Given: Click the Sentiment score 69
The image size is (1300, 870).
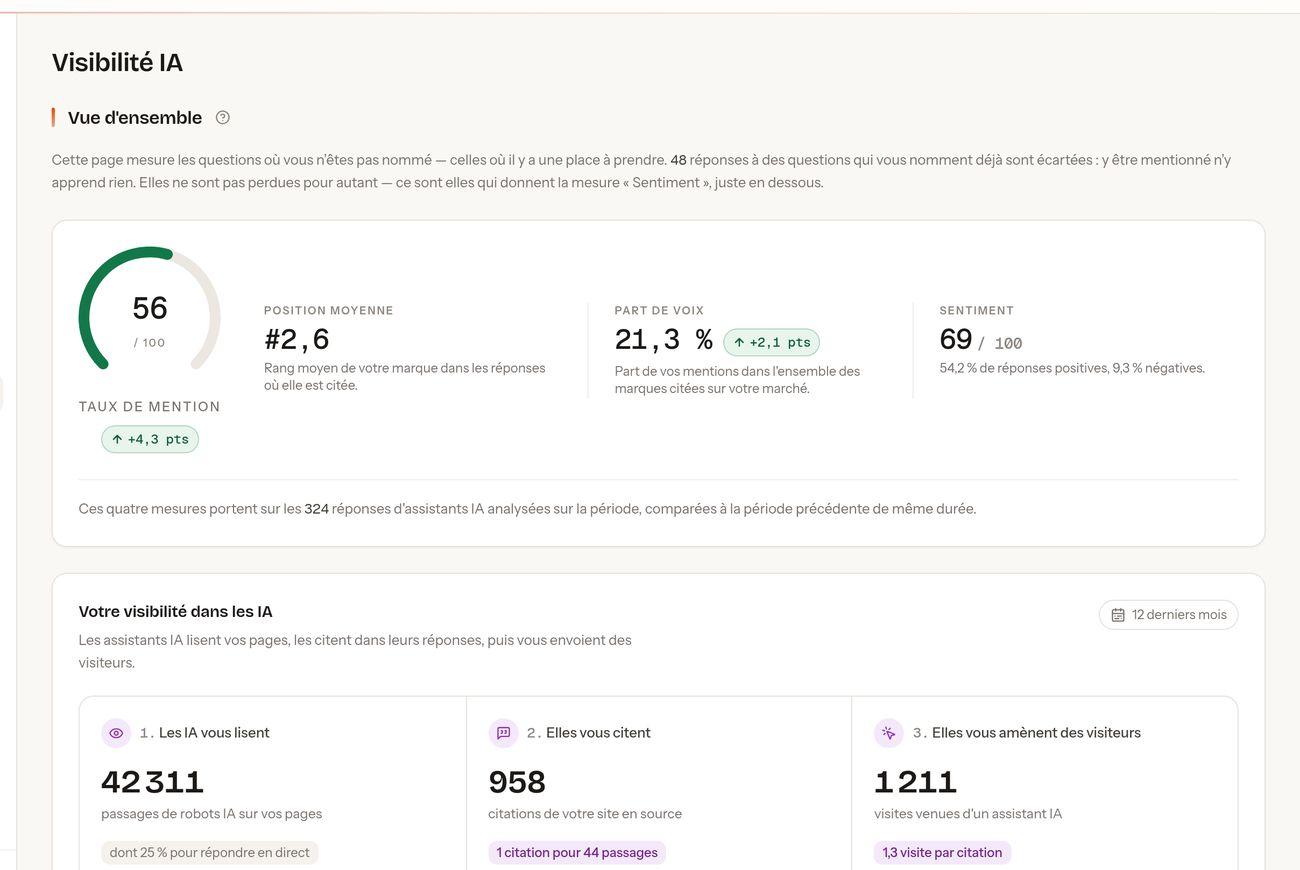Looking at the screenshot, I should pos(956,340).
